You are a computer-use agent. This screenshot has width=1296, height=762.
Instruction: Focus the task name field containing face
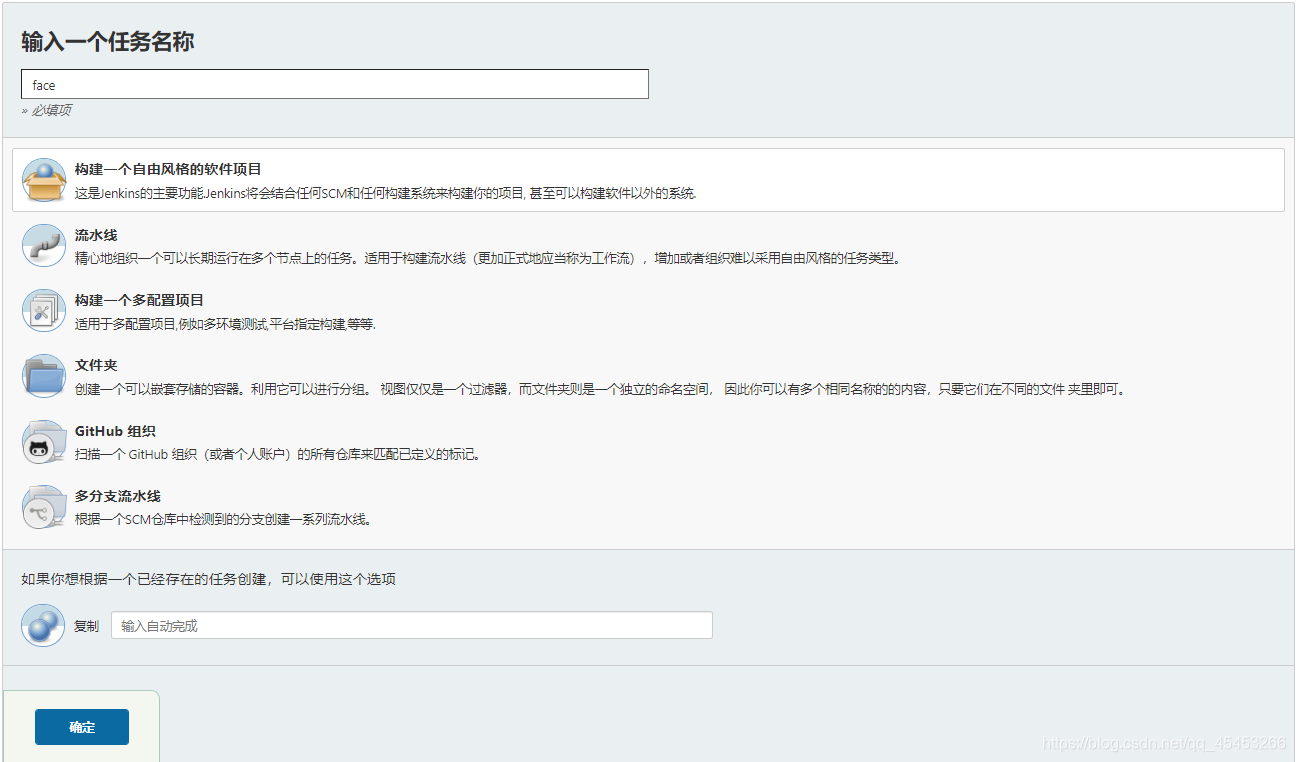tap(335, 84)
